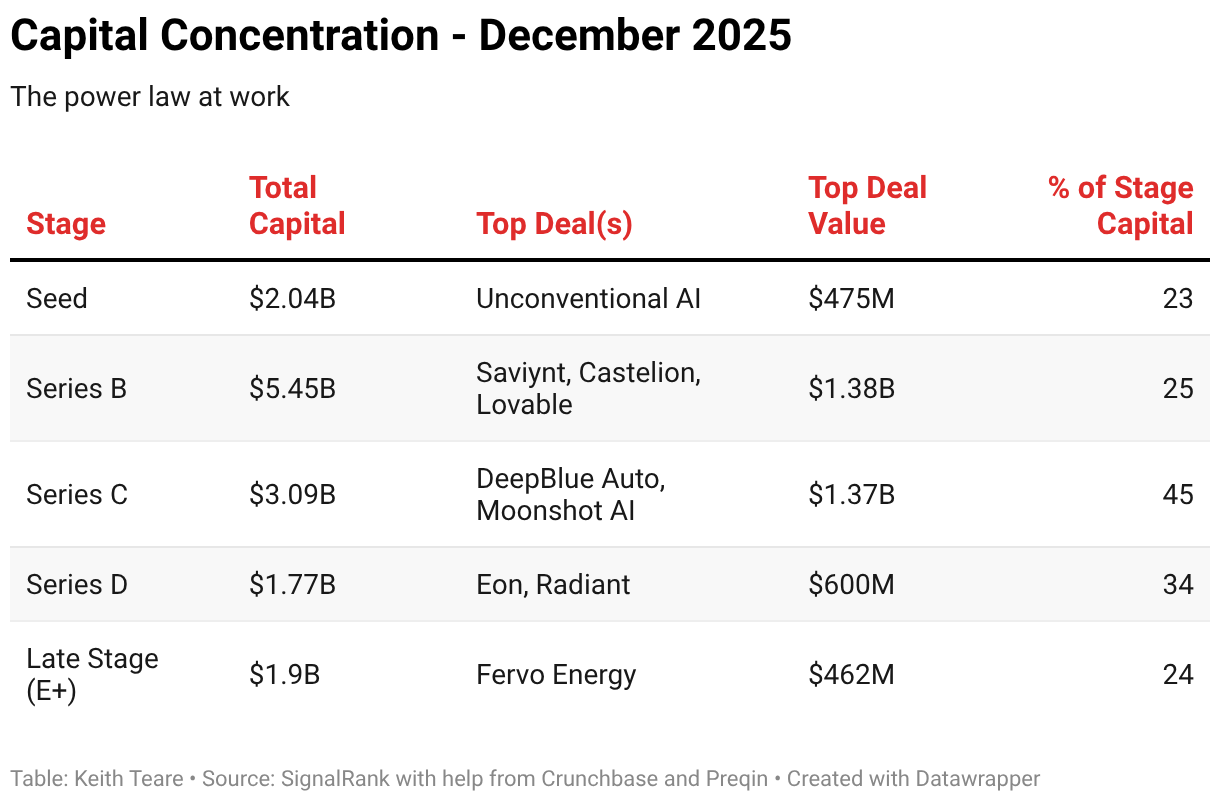The width and height of the screenshot is (1220, 802).
Task: Click the Capital Concentration - December 2025 title
Action: [400, 36]
